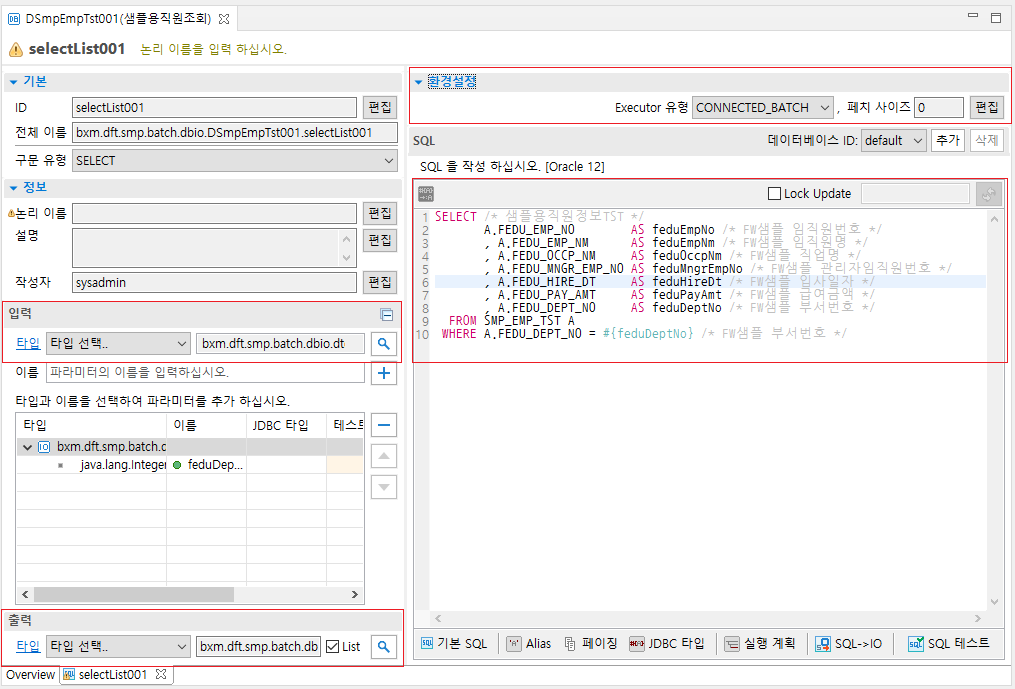Open the 입력 타입 선택 dropdown
Viewport: 1015px width, 689px height.
pyautogui.click(x=118, y=343)
